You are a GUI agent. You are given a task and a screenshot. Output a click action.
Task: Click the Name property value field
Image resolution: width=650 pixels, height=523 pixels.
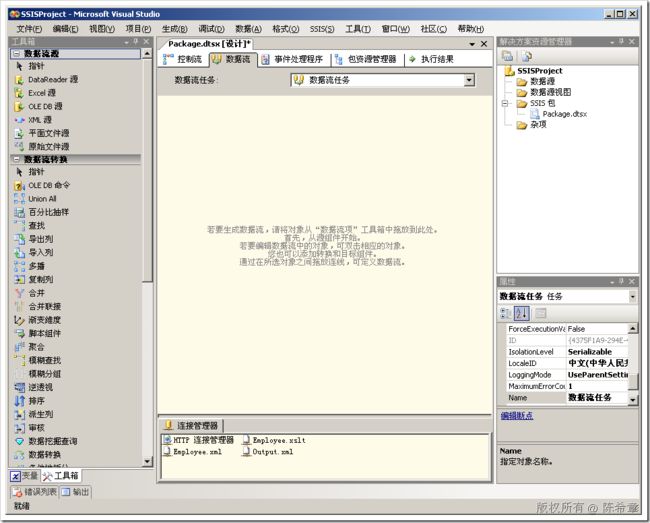tap(597, 398)
